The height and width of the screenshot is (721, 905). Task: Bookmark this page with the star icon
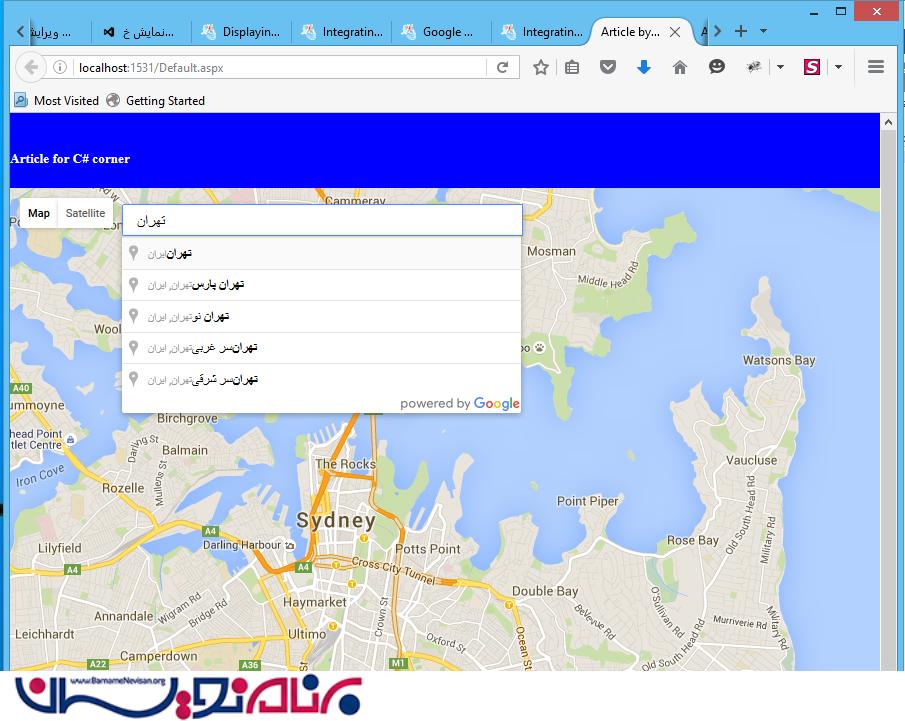tap(541, 67)
